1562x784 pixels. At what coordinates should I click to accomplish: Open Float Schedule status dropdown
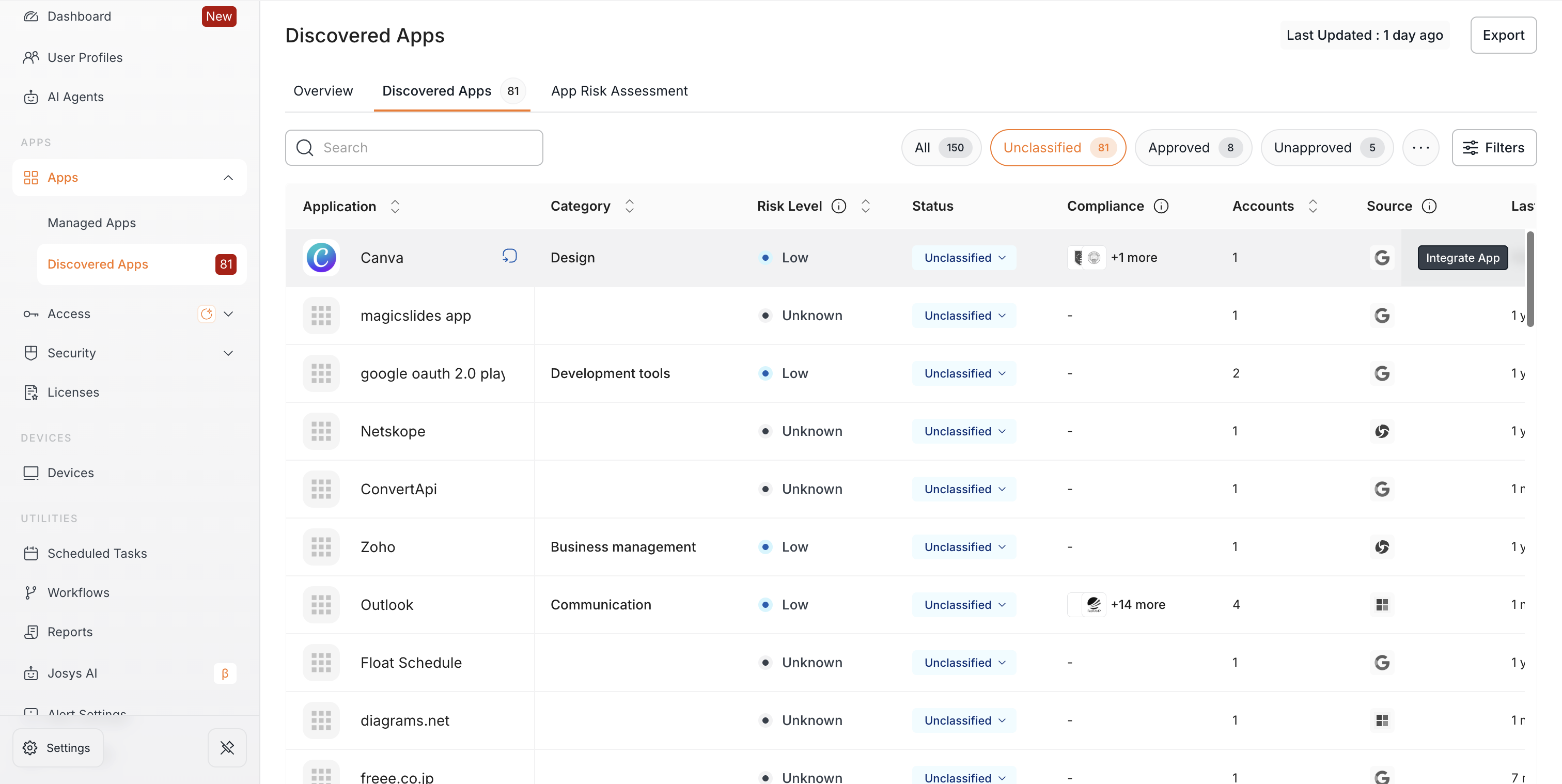pyautogui.click(x=964, y=663)
